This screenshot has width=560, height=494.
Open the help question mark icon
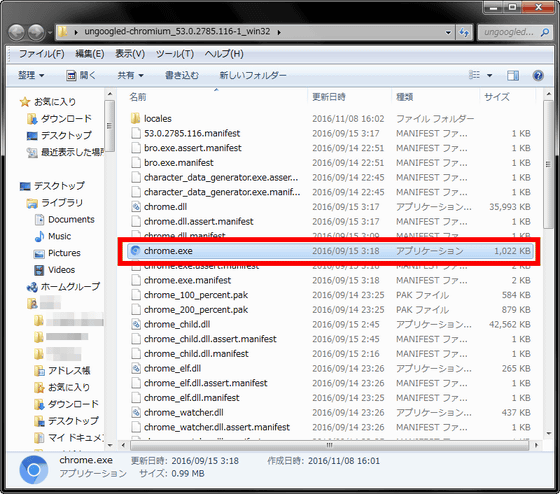538,75
